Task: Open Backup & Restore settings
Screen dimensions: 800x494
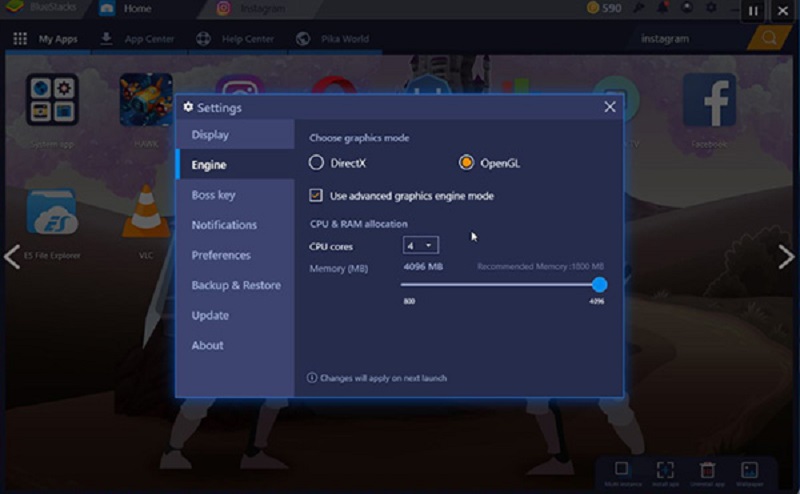Action: (x=236, y=285)
